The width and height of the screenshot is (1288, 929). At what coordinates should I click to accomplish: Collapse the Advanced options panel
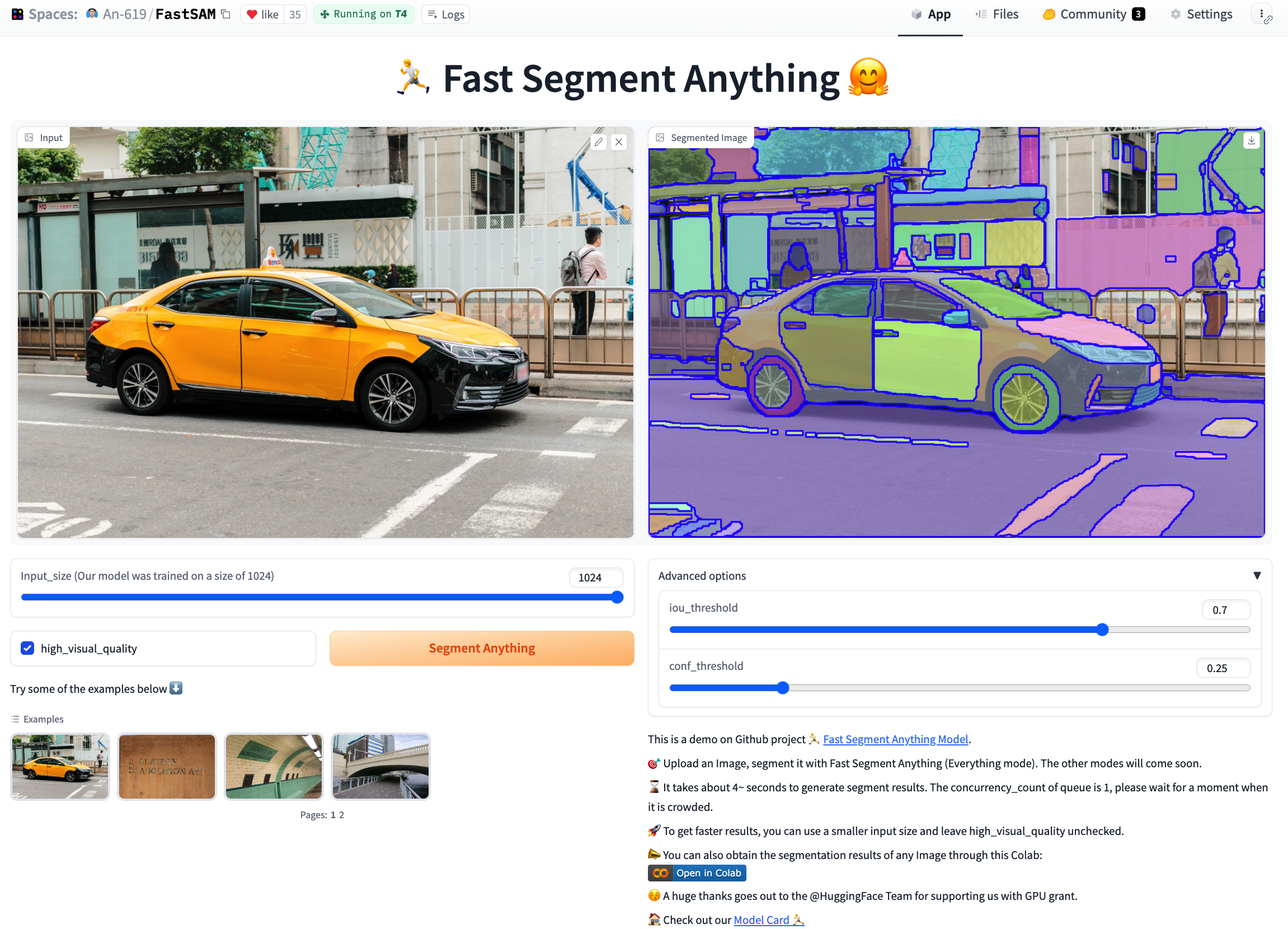(x=1257, y=575)
